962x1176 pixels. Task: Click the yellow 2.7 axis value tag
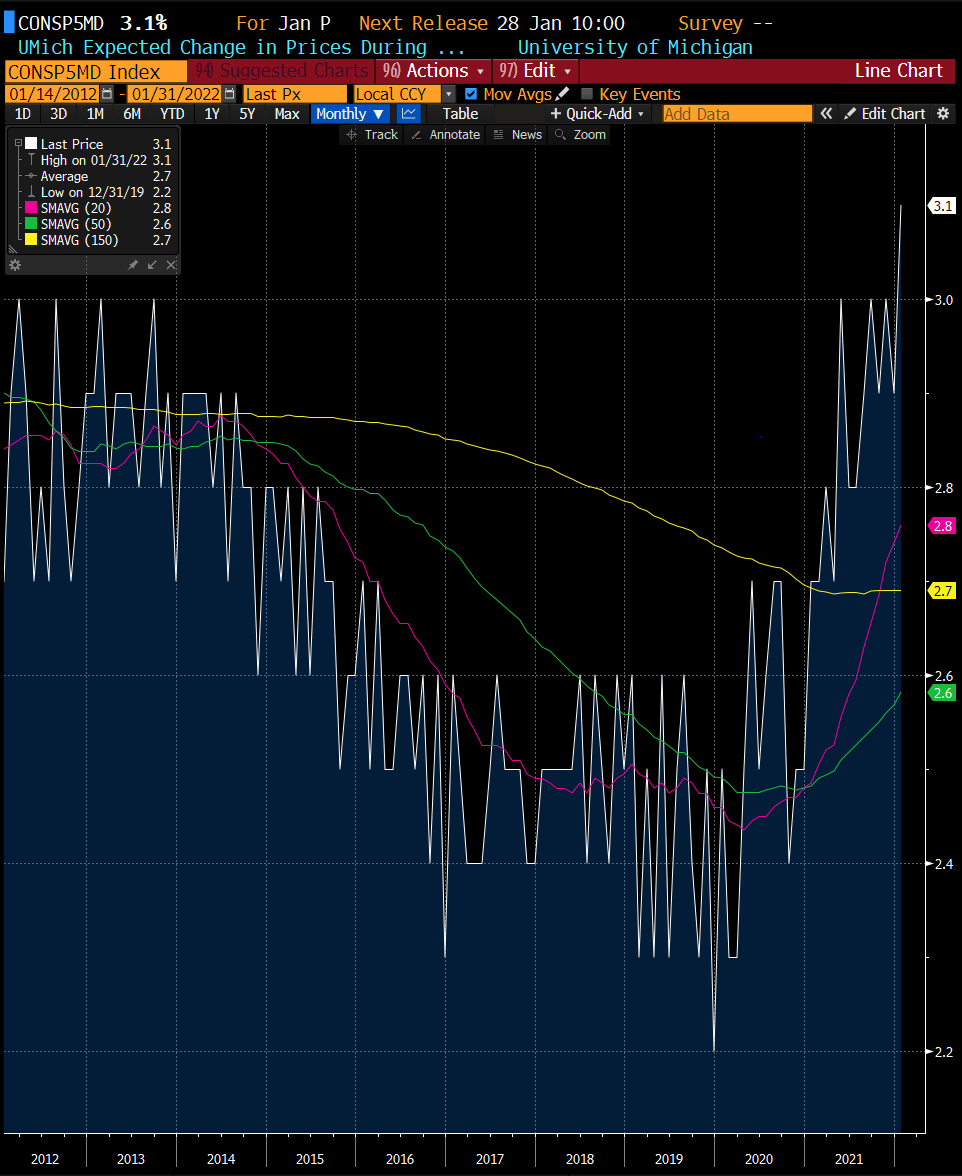click(943, 591)
